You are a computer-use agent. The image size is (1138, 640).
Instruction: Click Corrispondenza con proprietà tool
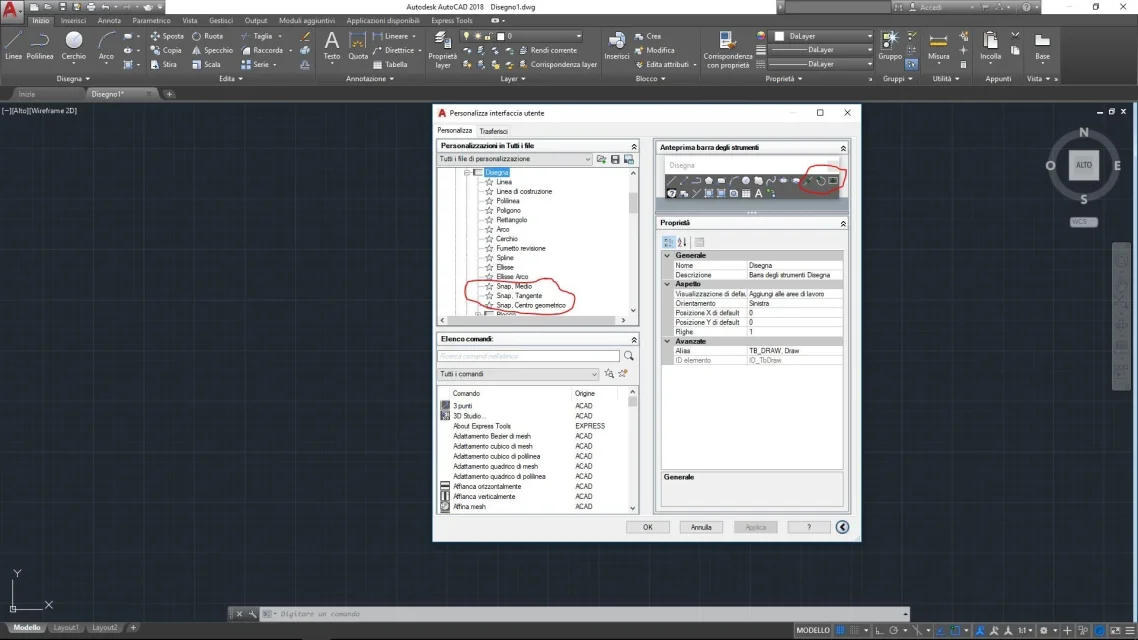pos(728,49)
